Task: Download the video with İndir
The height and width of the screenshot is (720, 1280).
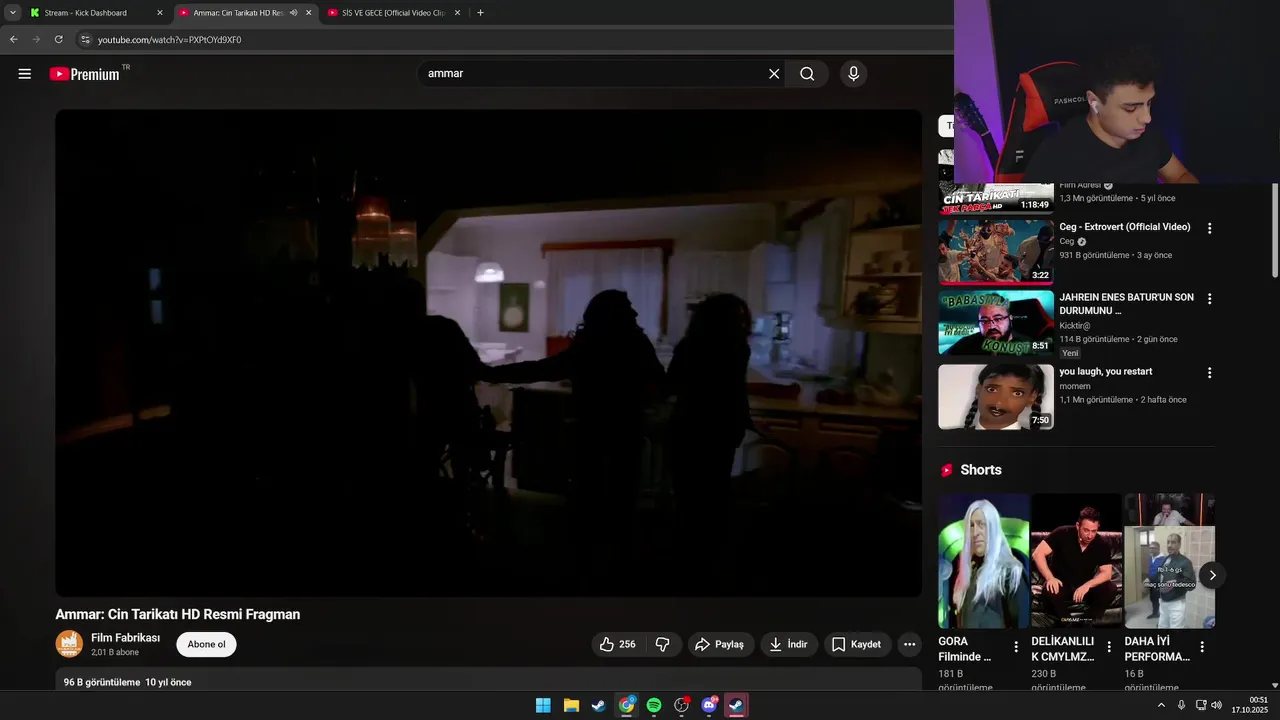Action: point(789,645)
